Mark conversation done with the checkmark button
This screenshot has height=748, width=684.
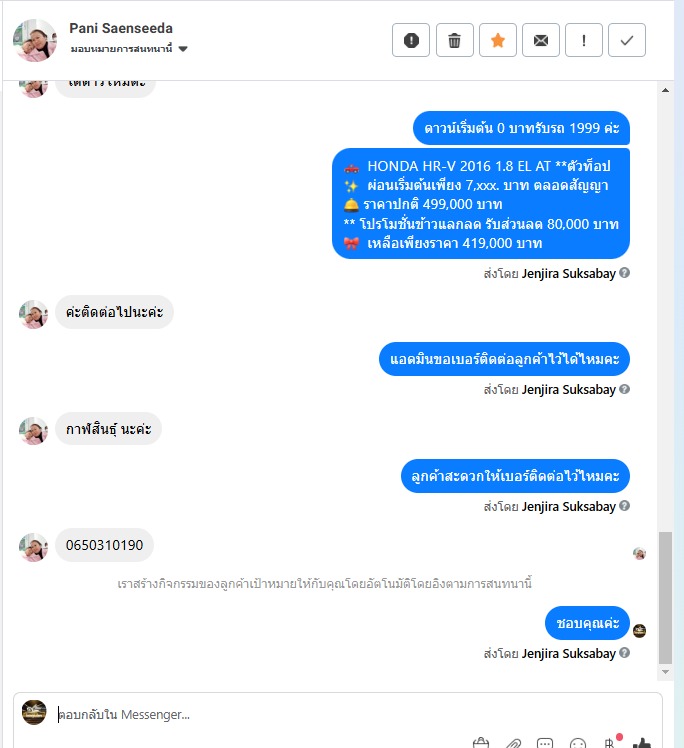point(627,40)
